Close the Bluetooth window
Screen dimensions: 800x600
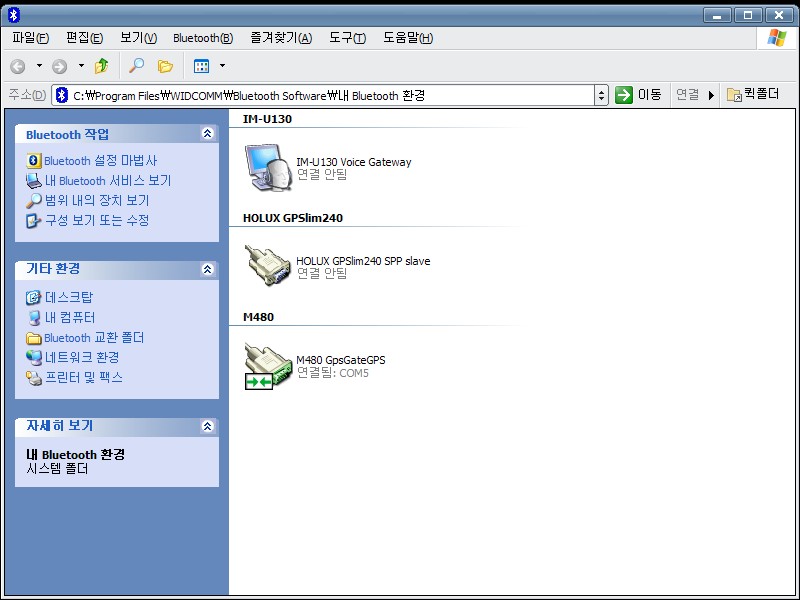pos(779,15)
